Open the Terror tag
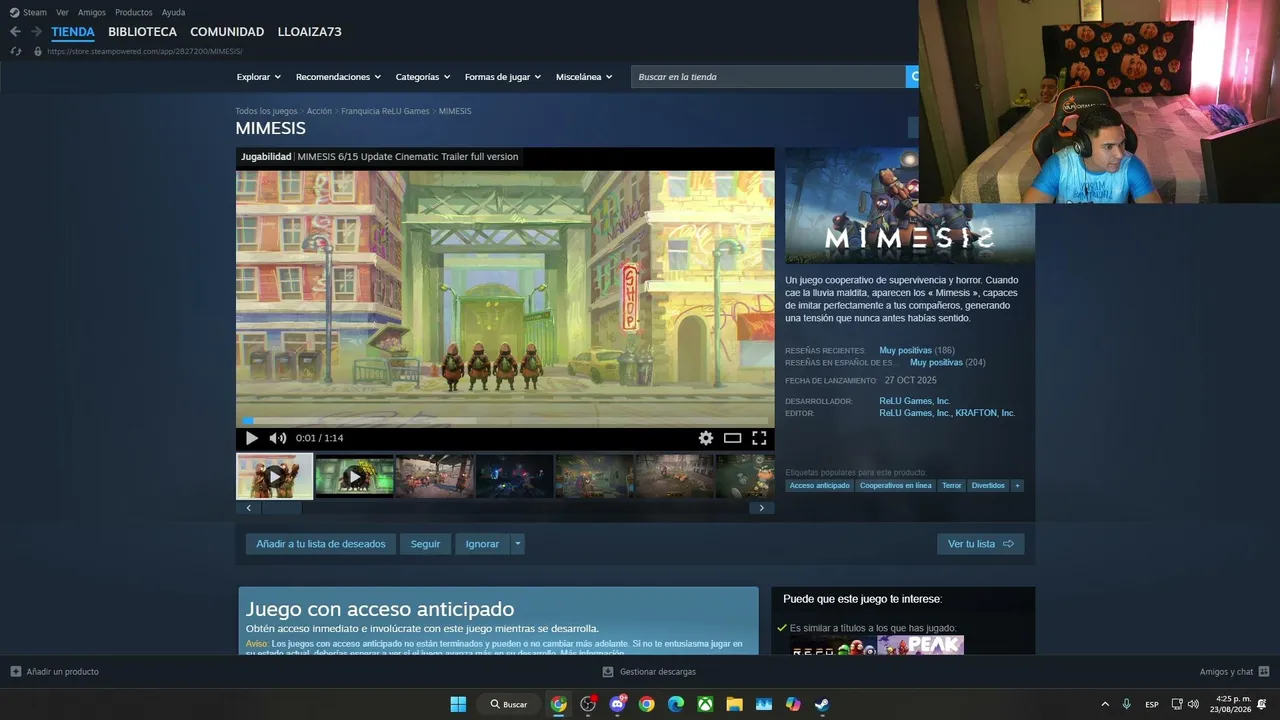The image size is (1280, 720). tap(952, 486)
